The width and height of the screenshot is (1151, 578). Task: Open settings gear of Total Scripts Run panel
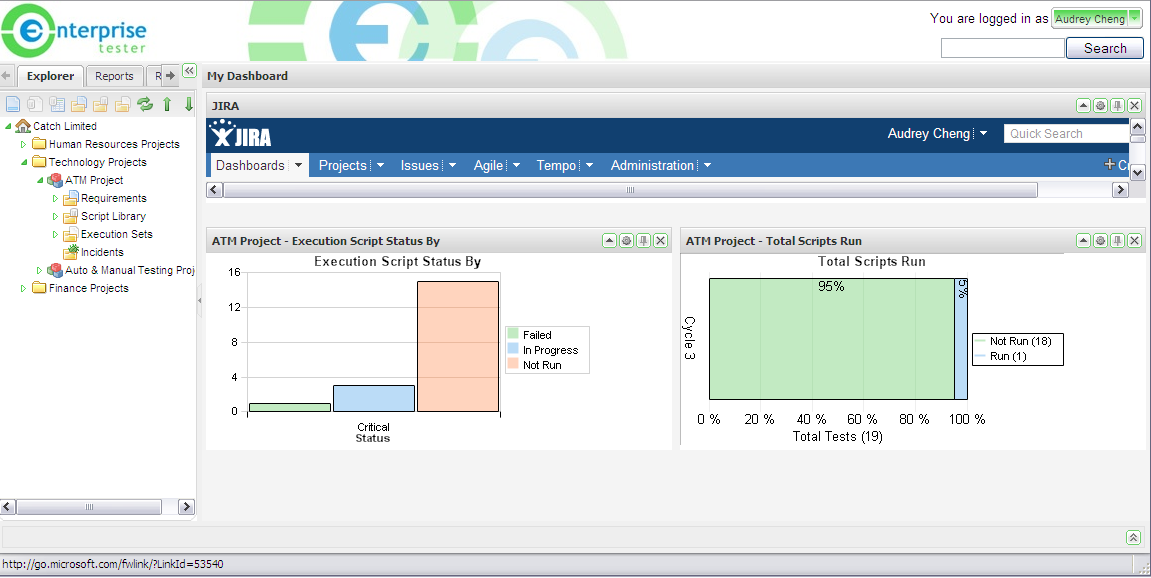point(1100,241)
